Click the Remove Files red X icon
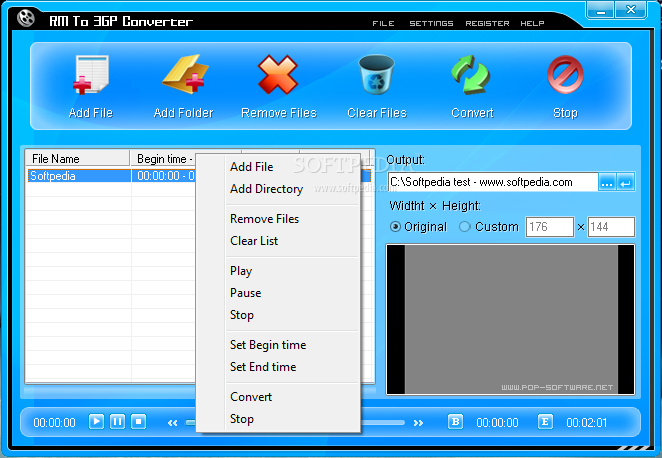Screen dimensions: 662x458 [x=278, y=74]
